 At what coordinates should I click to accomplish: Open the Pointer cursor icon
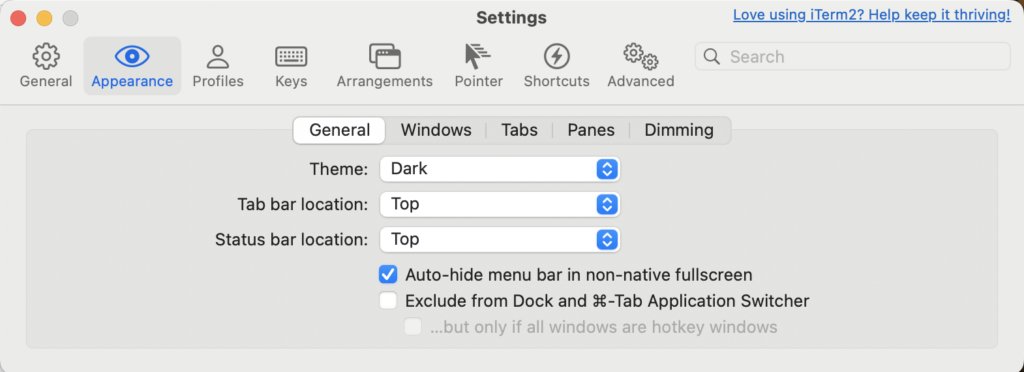tap(478, 57)
